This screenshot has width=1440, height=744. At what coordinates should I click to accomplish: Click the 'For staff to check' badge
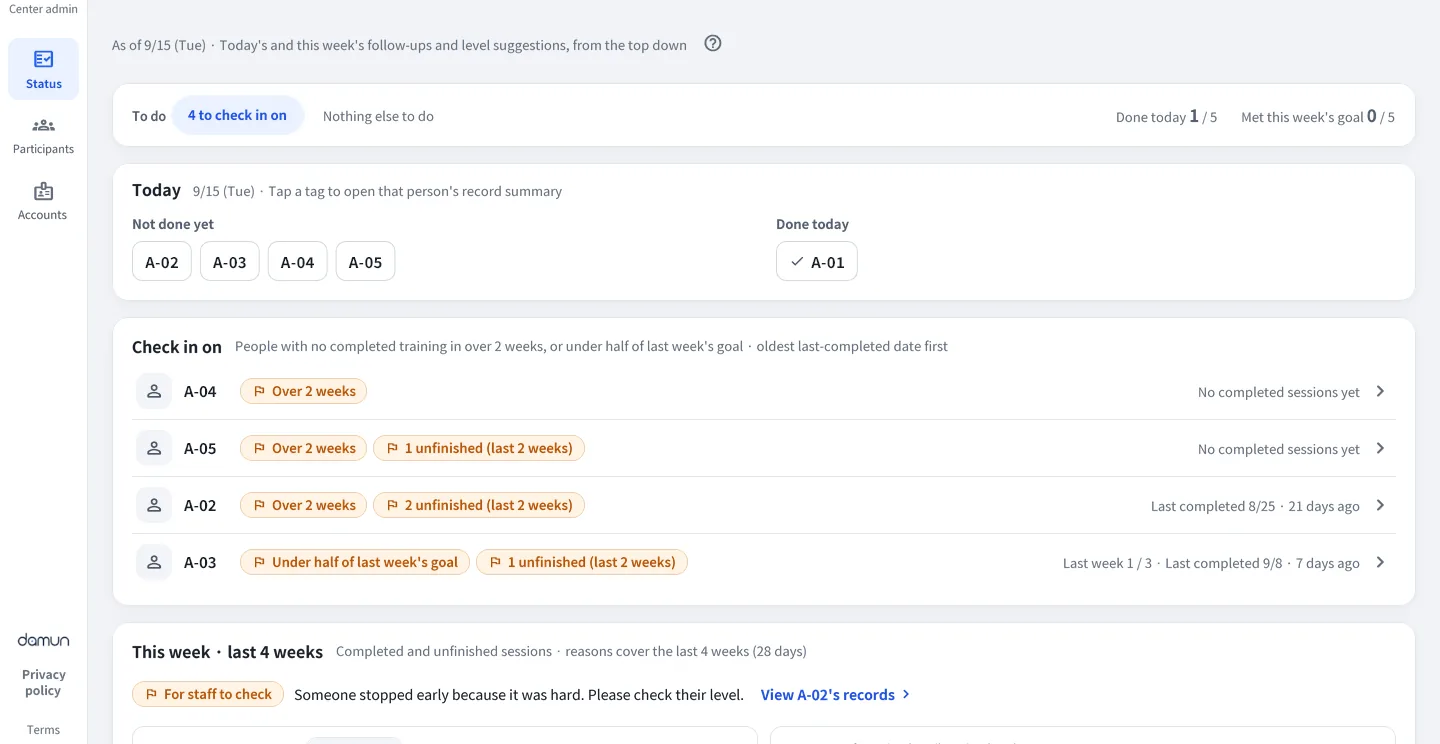(208, 694)
